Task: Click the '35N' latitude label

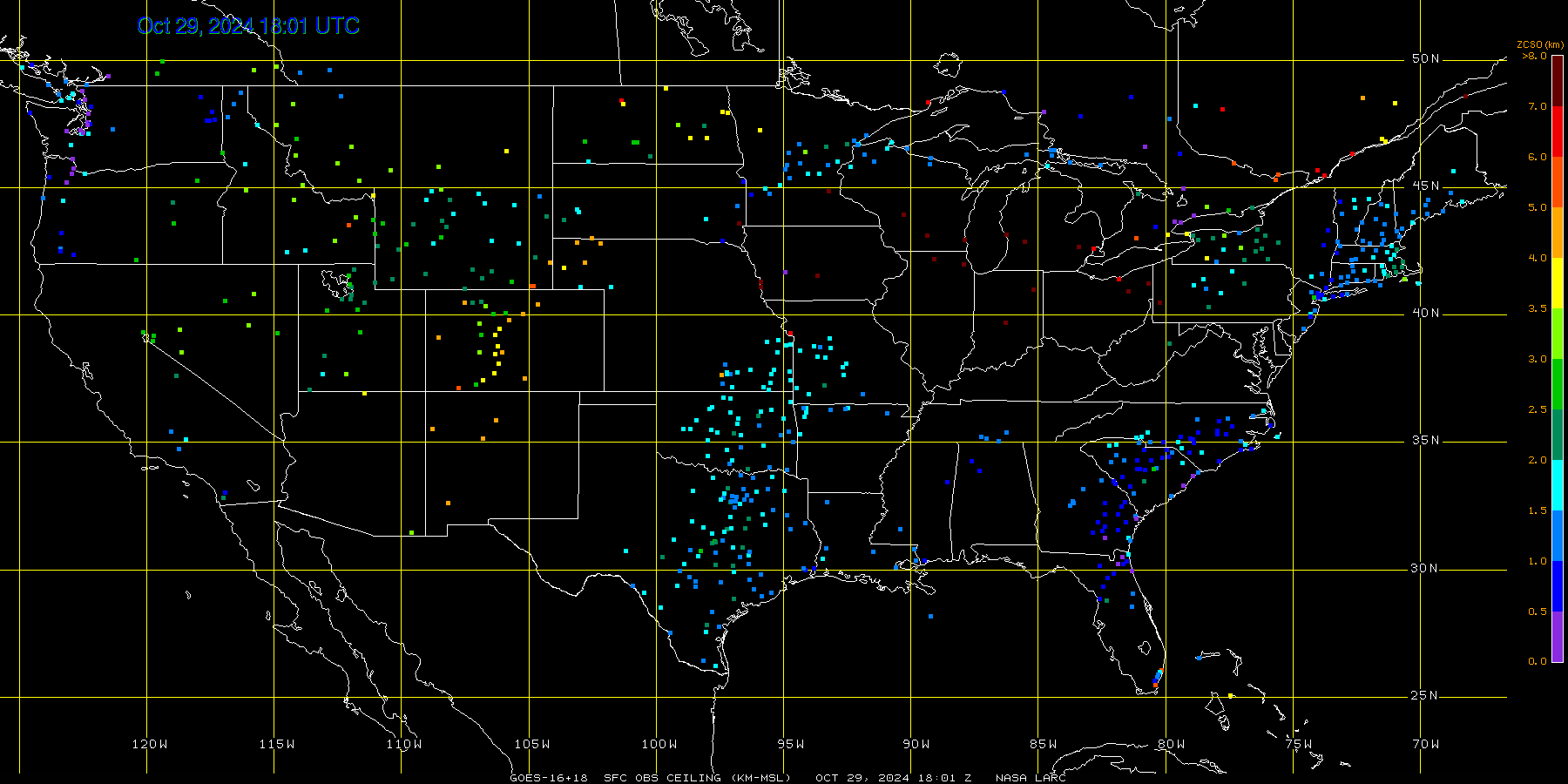Action: 1426,440
